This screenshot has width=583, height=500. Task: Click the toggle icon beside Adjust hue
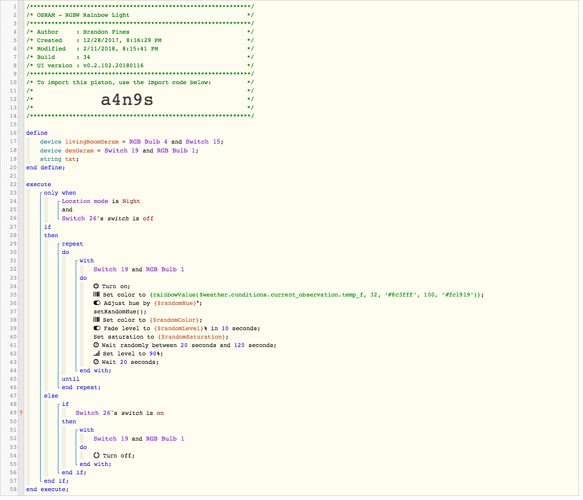(x=97, y=303)
